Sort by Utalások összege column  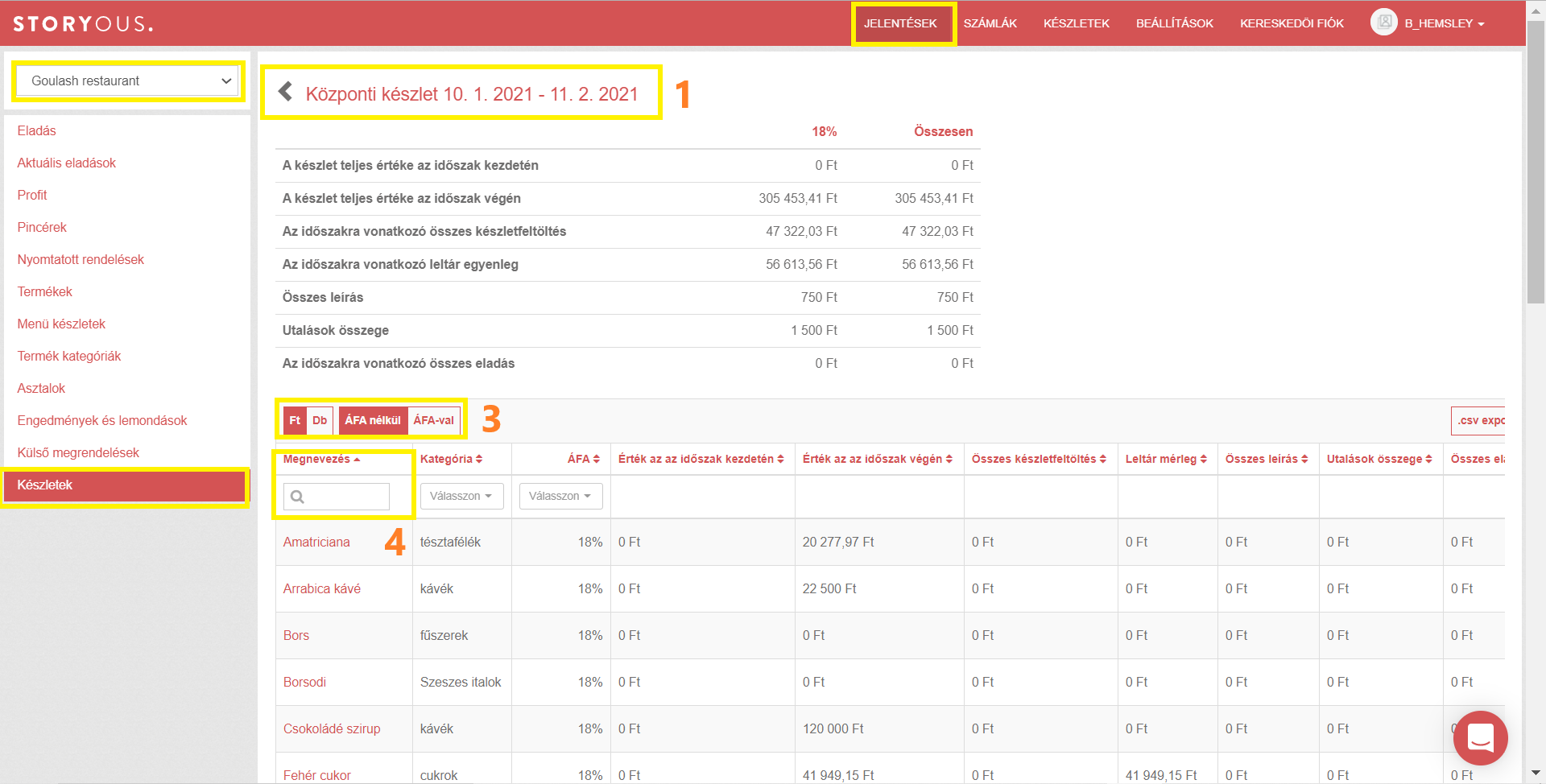(x=1379, y=459)
